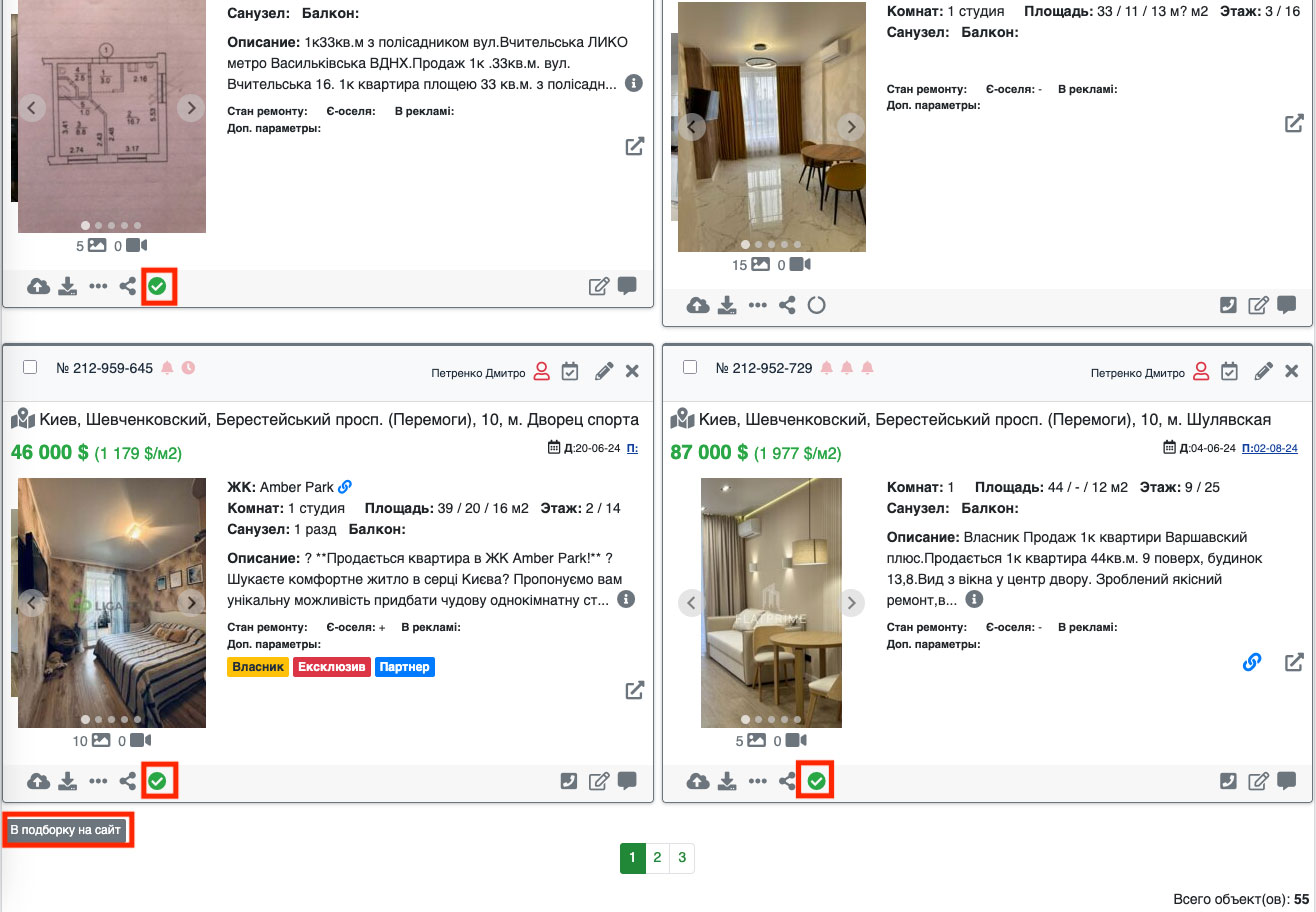Click the cloud upload icon on listing 212-959-645
This screenshot has width=1316, height=912.
(x=38, y=781)
